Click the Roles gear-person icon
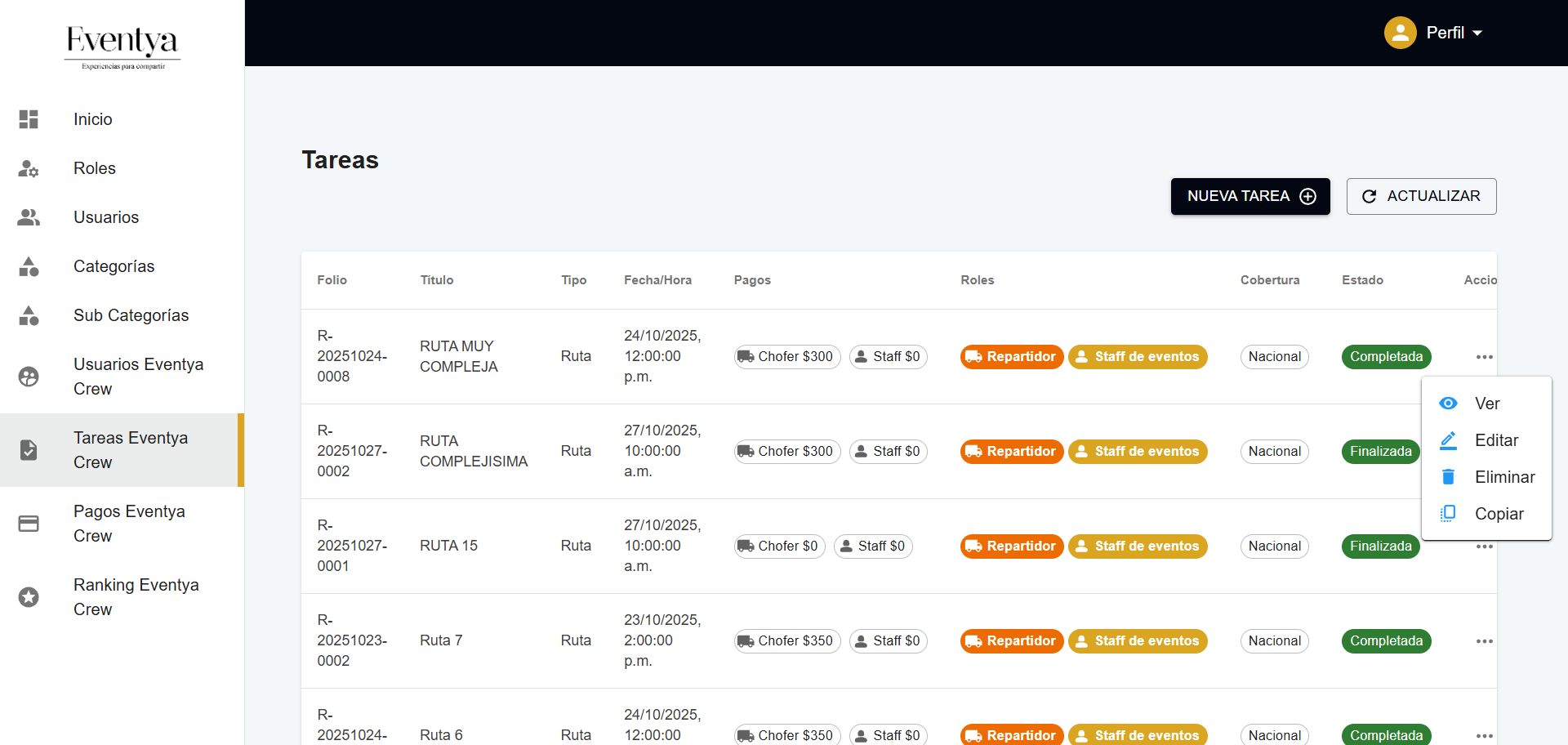The height and width of the screenshot is (745, 1568). [29, 168]
